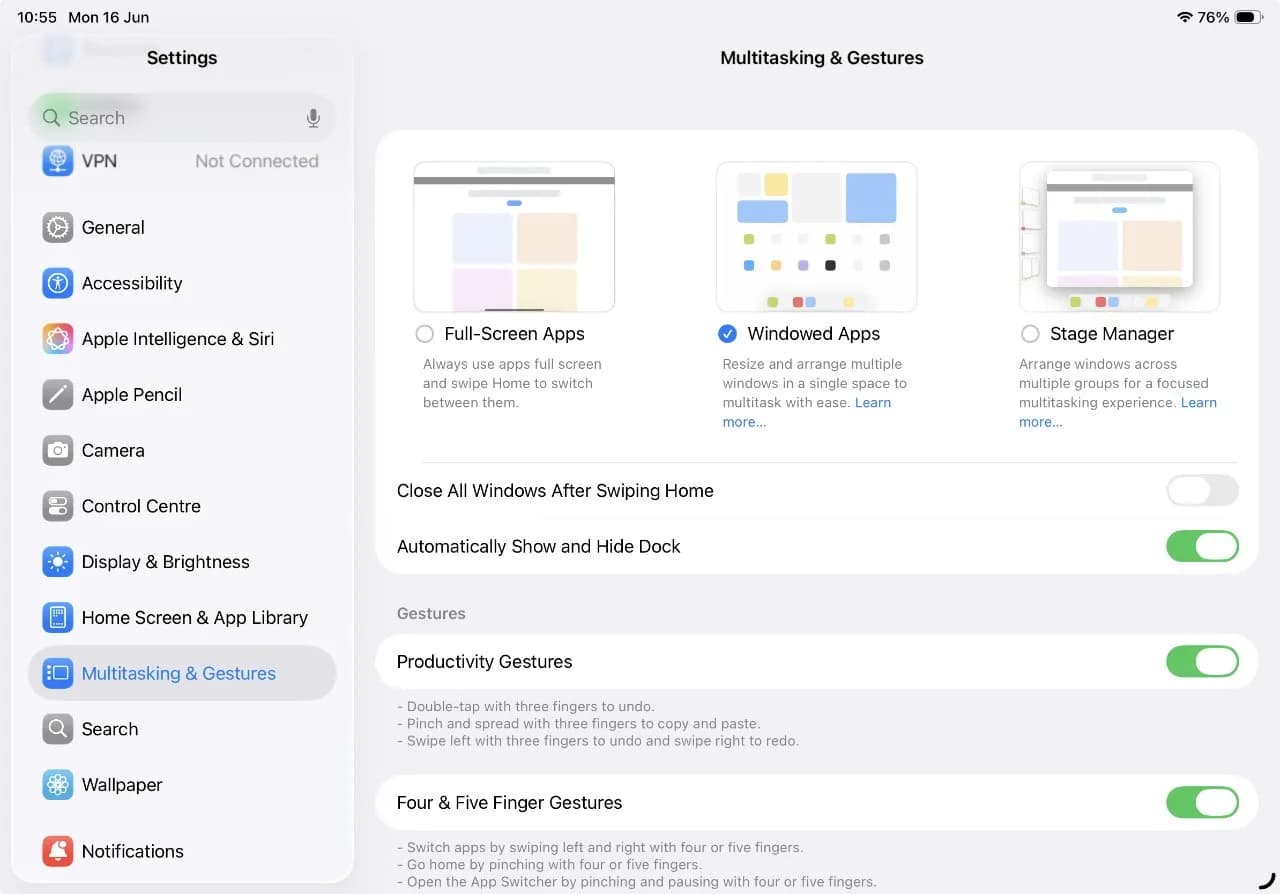The height and width of the screenshot is (894, 1280).
Task: Open General via its gear icon
Action: coord(58,227)
